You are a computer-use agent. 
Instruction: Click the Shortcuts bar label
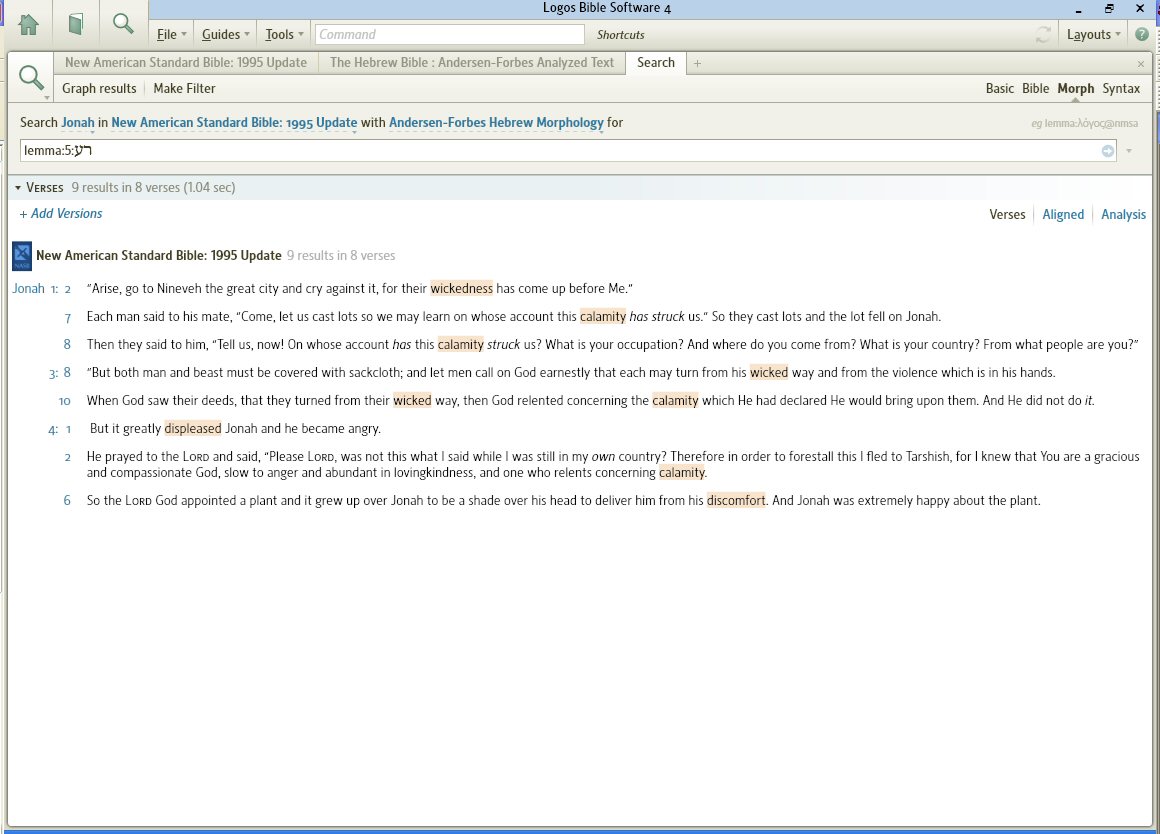[x=620, y=35]
